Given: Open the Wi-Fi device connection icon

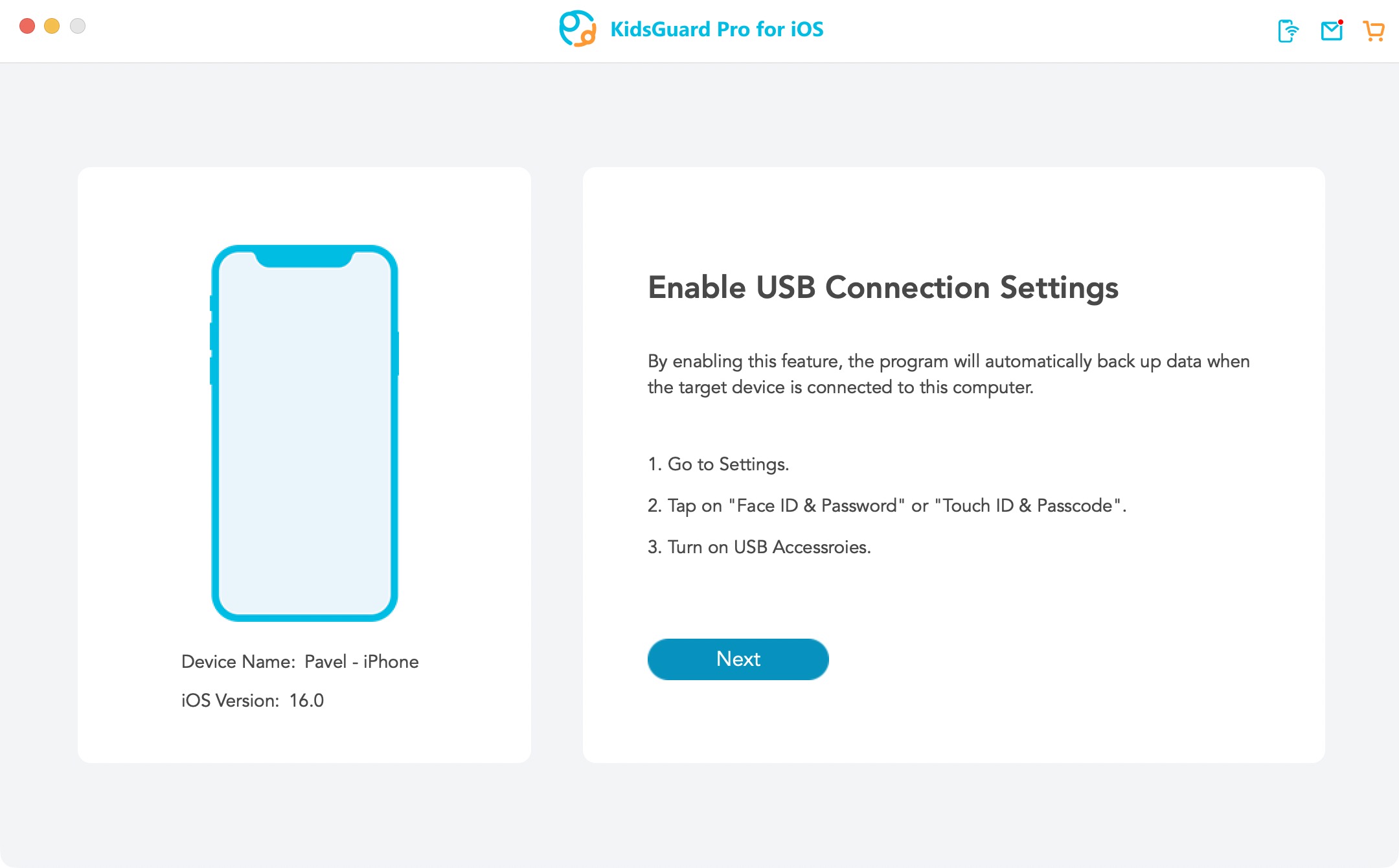Looking at the screenshot, I should point(1288,30).
